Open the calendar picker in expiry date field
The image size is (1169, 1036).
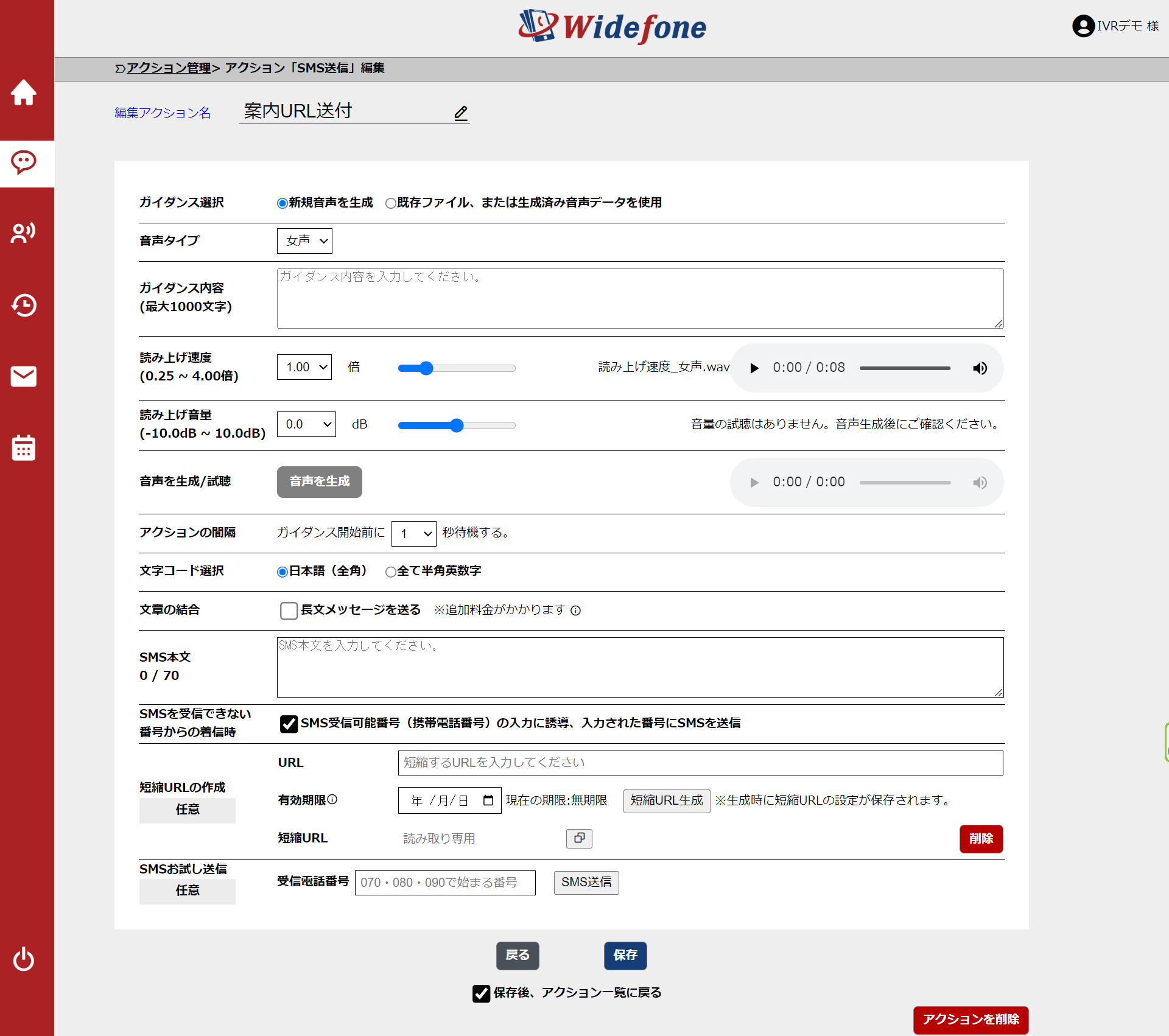[488, 800]
